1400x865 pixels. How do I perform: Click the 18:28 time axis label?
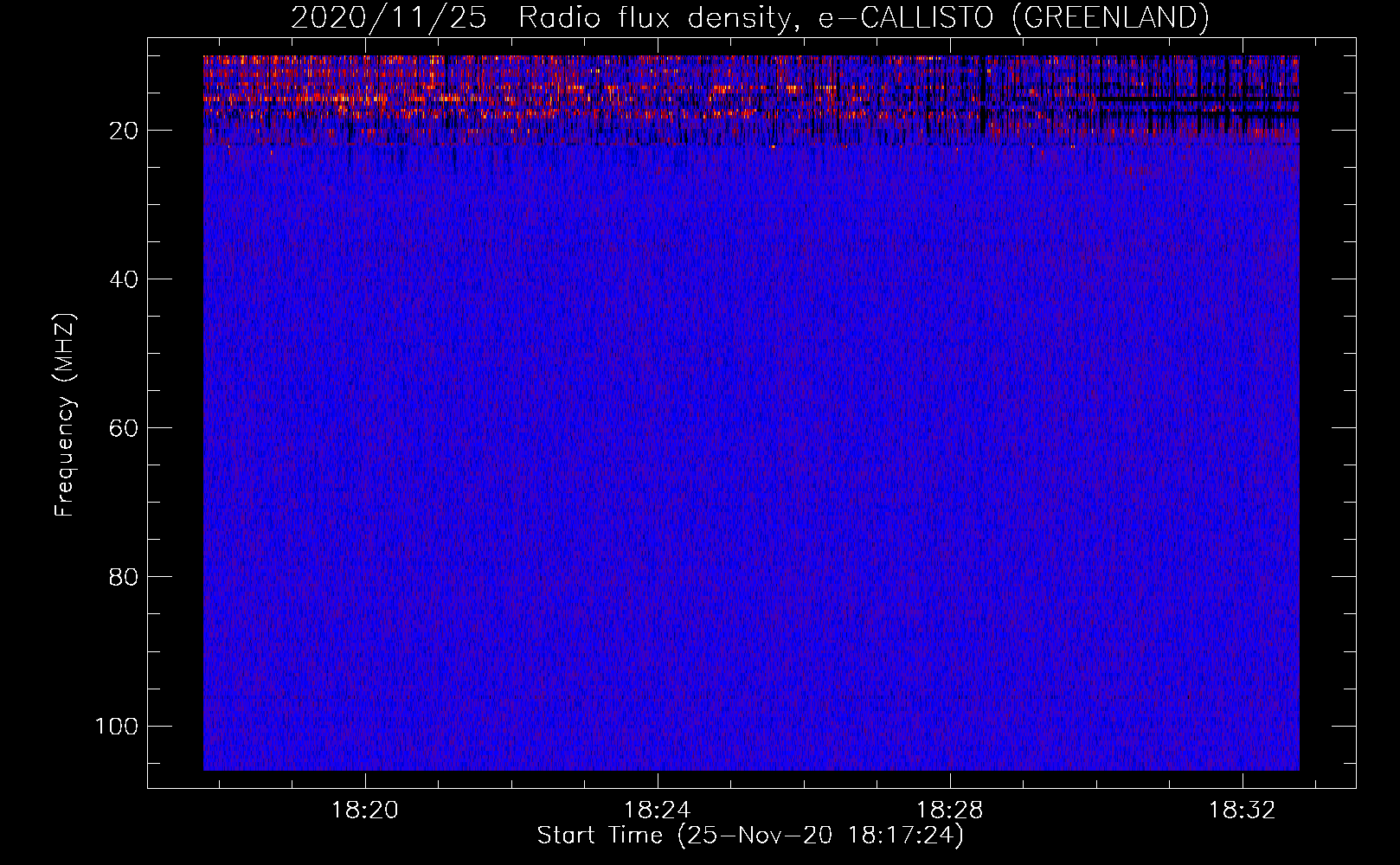tap(950, 811)
